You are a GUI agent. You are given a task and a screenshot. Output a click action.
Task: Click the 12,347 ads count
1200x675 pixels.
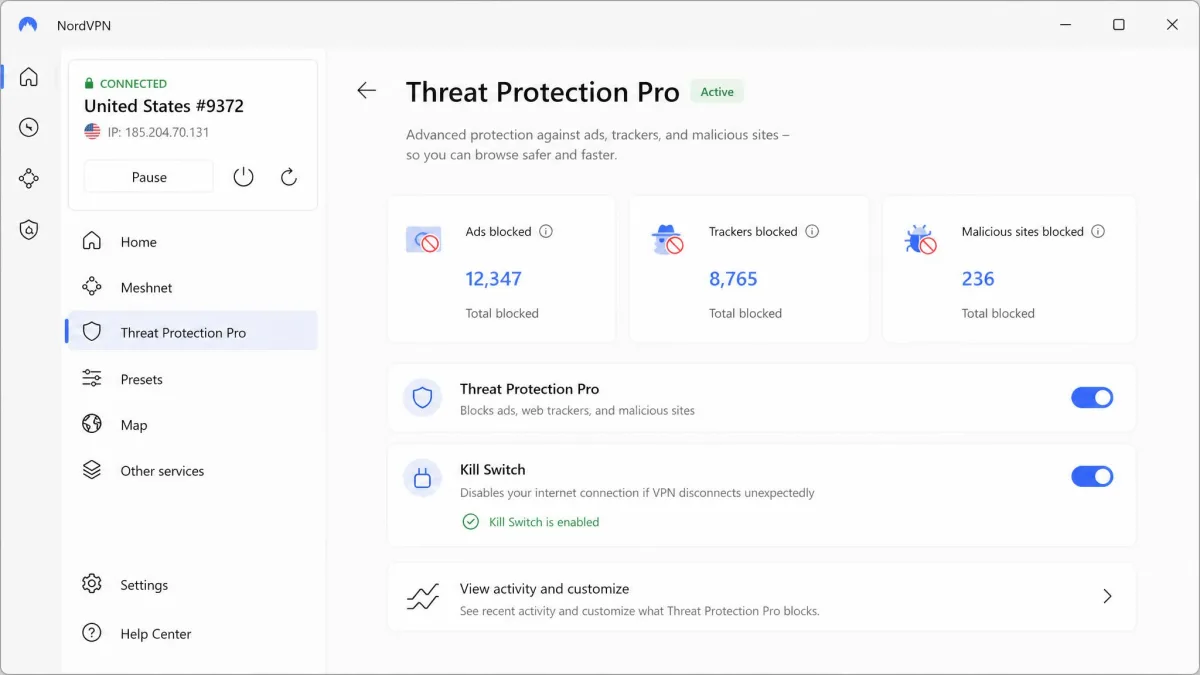pyautogui.click(x=494, y=279)
